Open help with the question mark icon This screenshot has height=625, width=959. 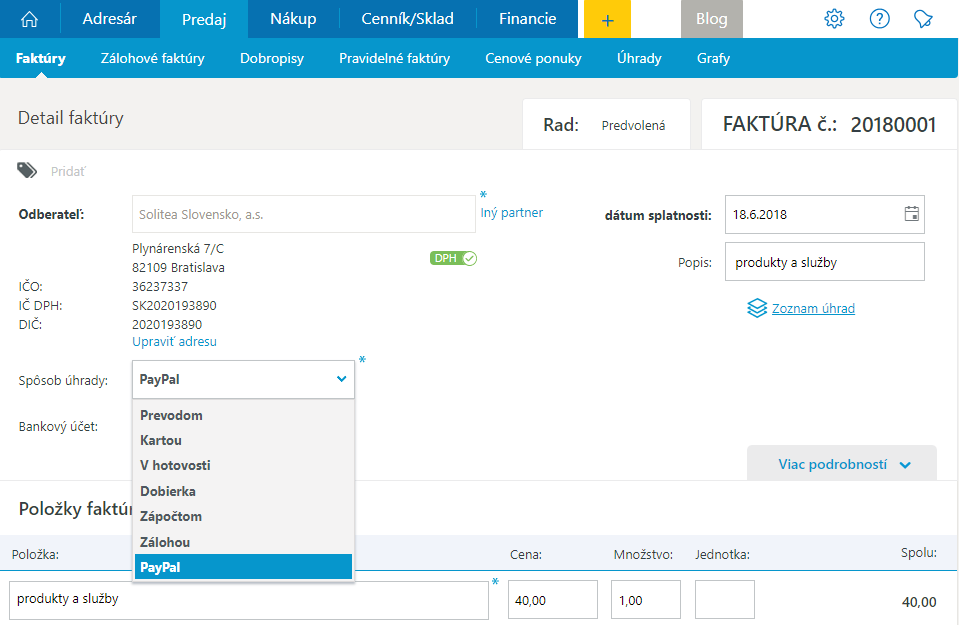880,19
